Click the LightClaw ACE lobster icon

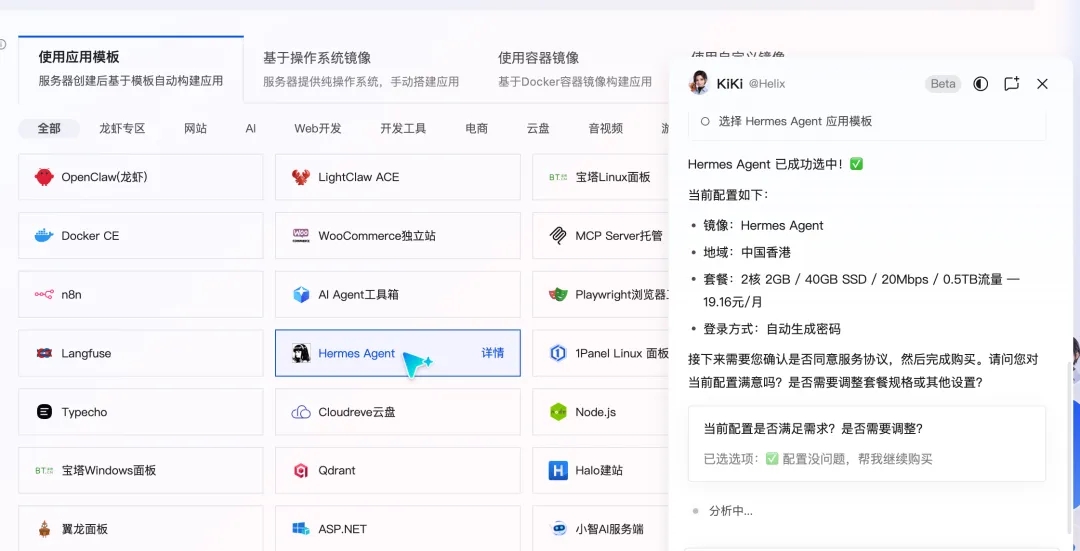click(301, 177)
